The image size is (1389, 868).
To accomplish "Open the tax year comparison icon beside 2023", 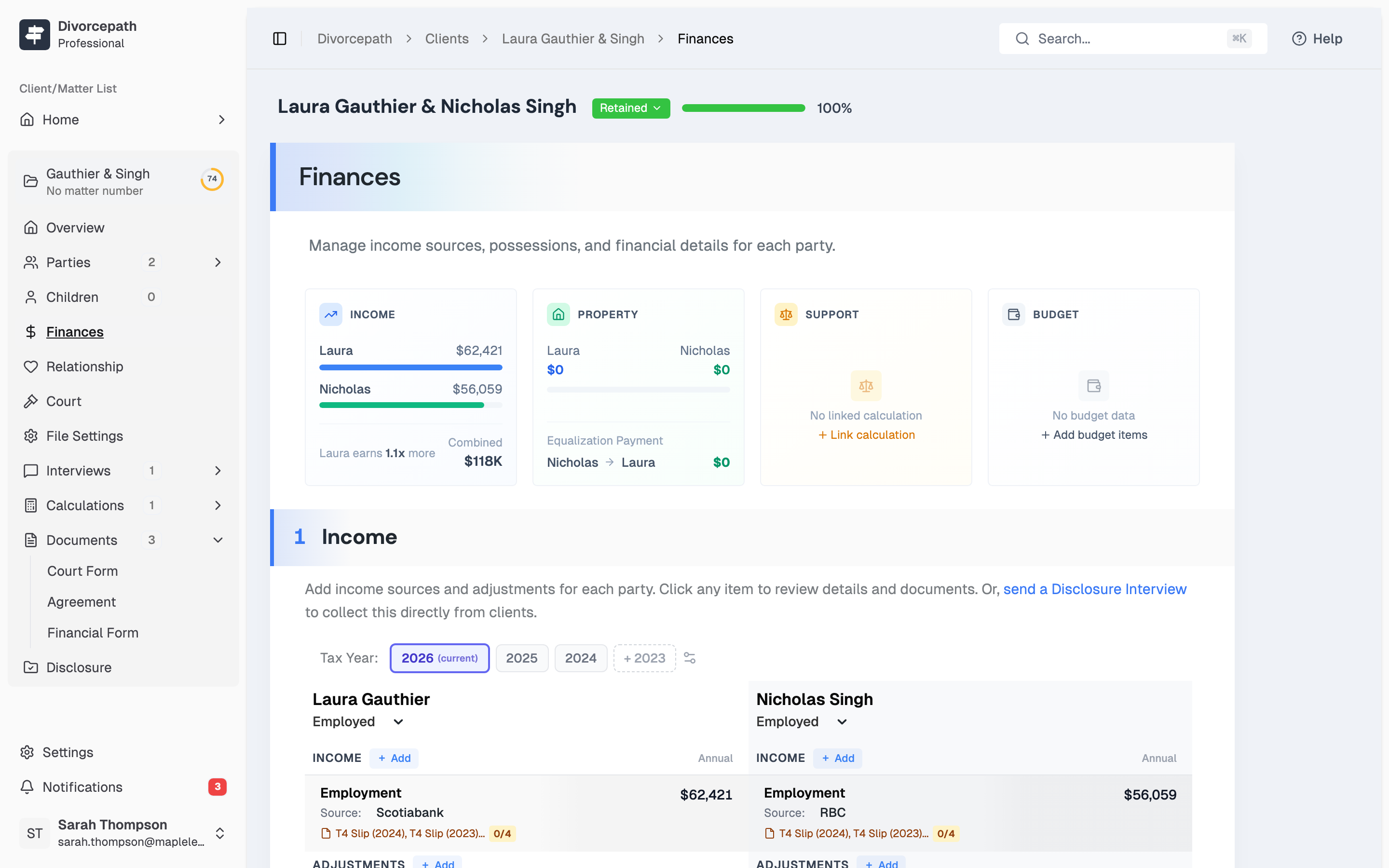I will [689, 658].
